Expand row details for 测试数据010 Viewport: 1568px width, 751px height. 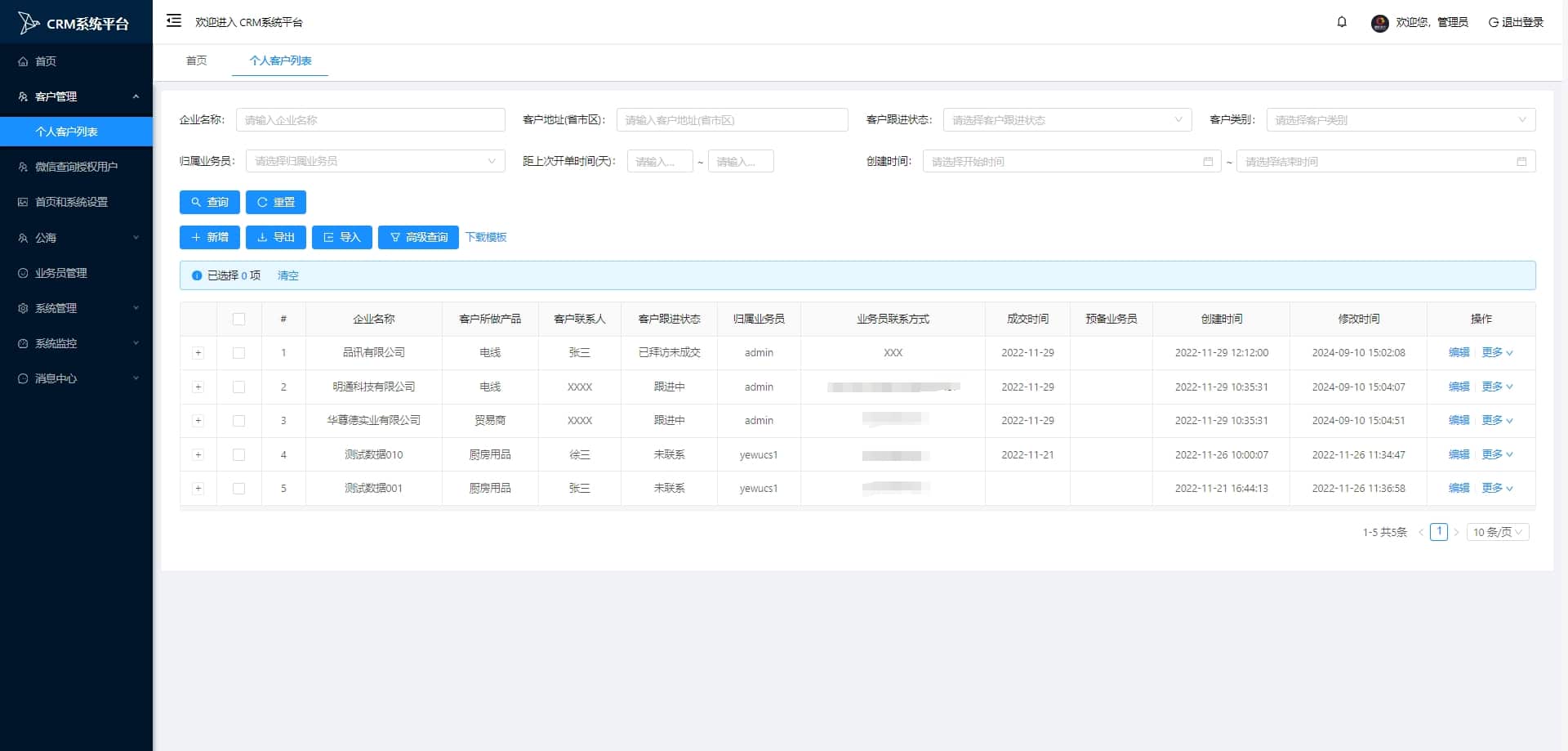pos(198,454)
